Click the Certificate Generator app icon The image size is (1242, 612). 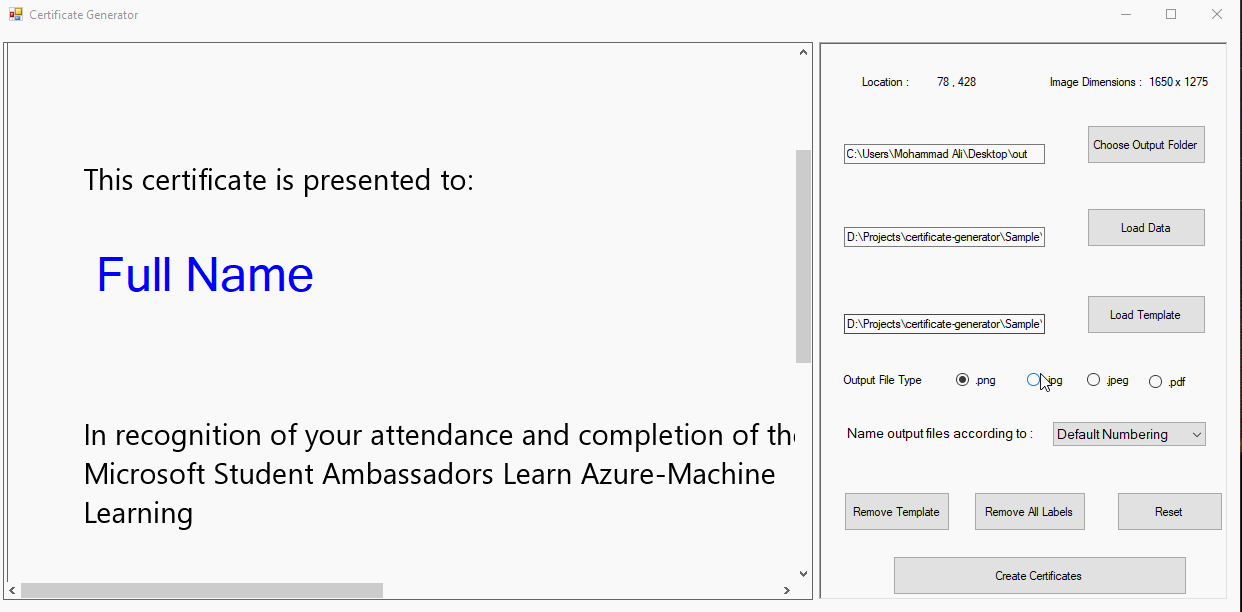[16, 15]
